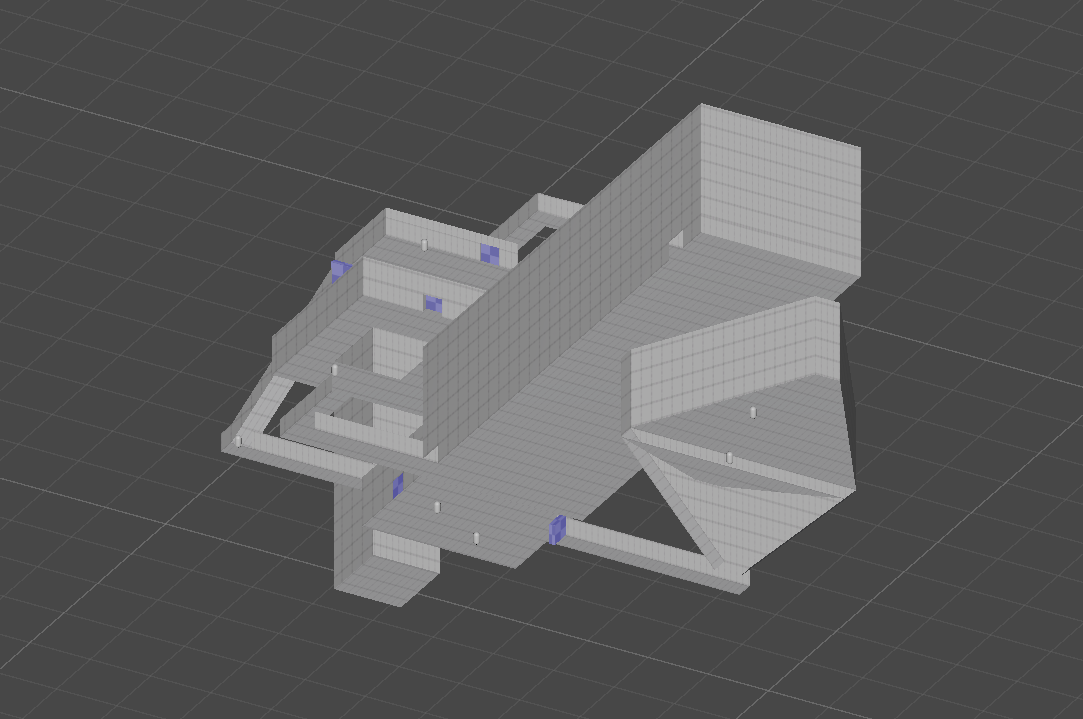
Task: Select the blue marker on the tall pillar side
Action: point(398,486)
